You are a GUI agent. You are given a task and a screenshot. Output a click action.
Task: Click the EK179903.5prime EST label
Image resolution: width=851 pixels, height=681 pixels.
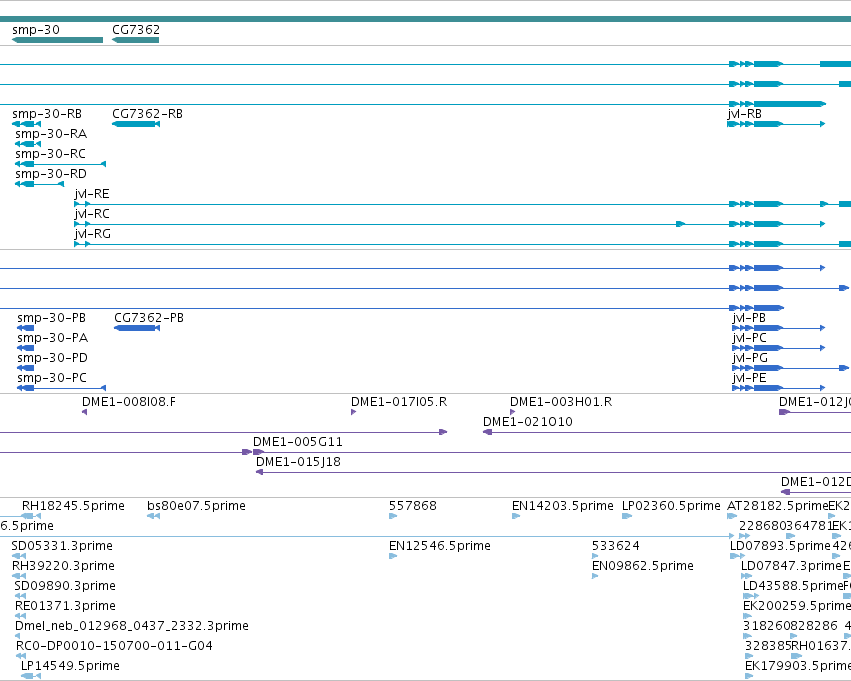tap(798, 666)
